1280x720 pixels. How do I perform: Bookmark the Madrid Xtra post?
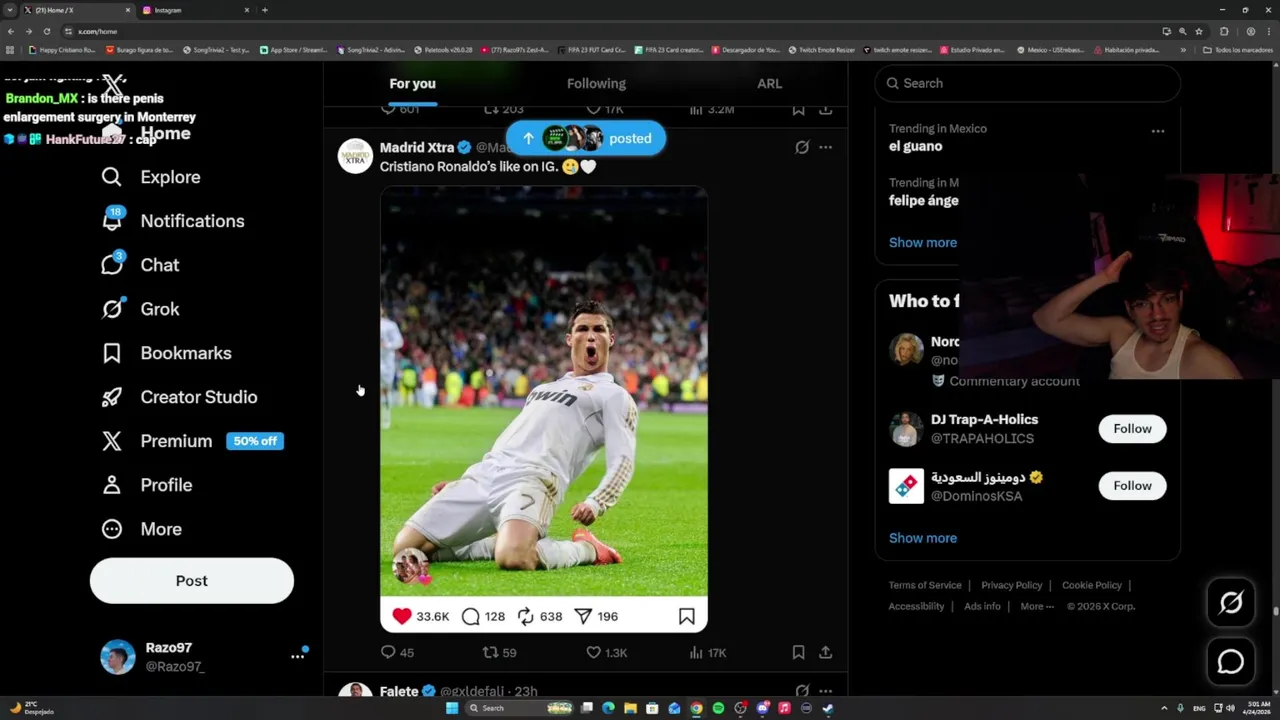(x=798, y=652)
